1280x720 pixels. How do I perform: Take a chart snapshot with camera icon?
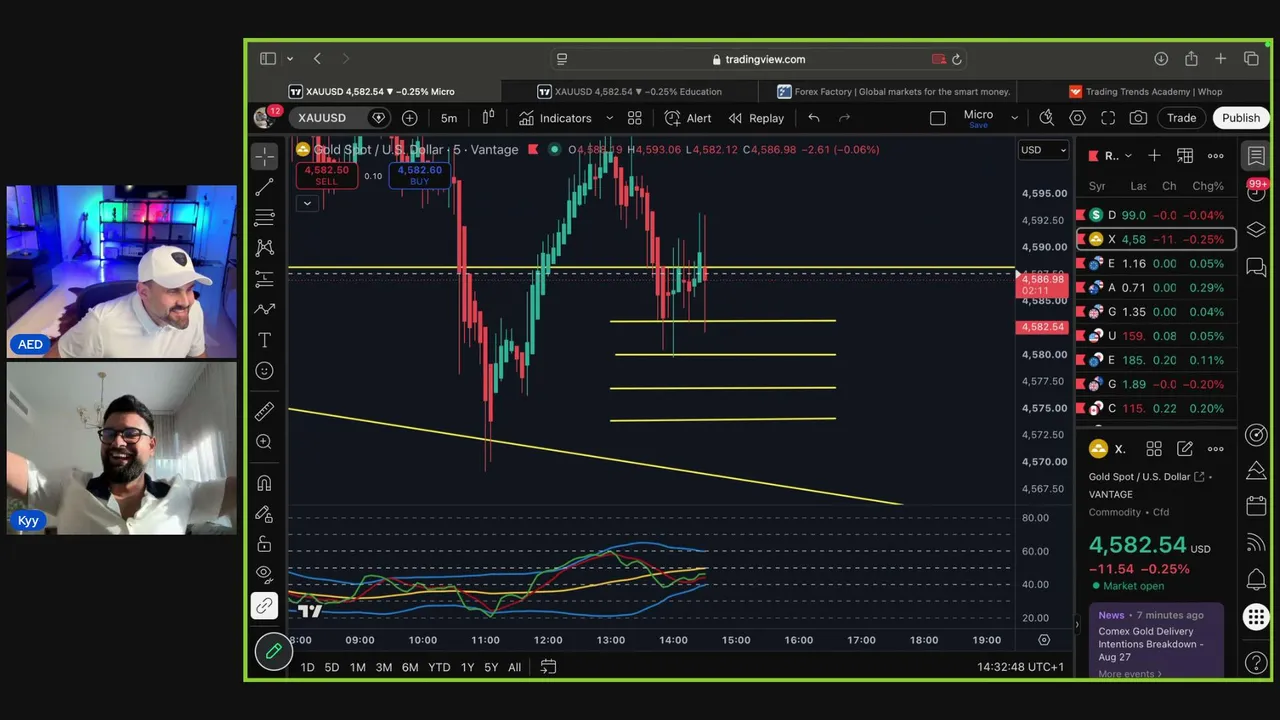1138,118
